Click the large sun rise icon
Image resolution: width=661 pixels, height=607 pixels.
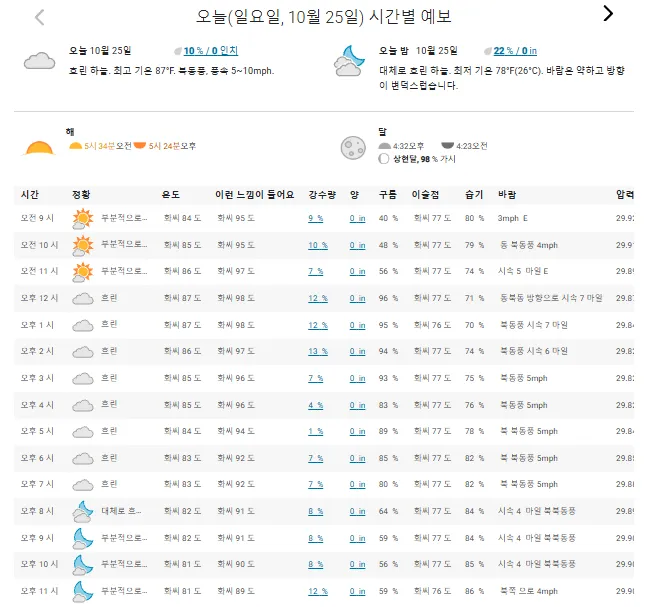[39, 148]
